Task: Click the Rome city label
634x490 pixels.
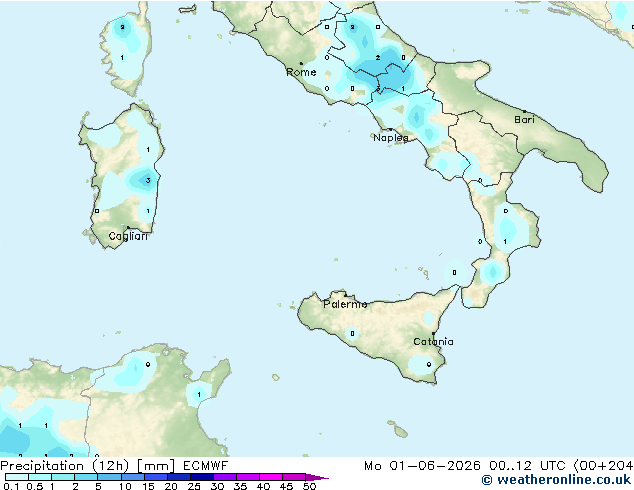Action: tap(301, 72)
